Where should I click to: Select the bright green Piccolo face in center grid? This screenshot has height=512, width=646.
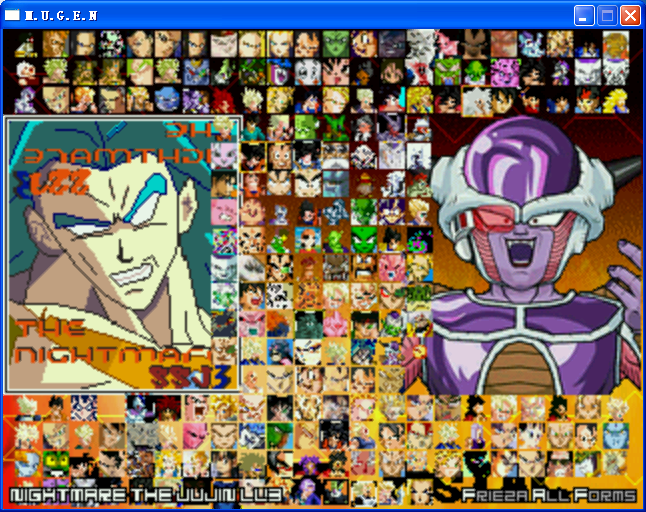363,240
